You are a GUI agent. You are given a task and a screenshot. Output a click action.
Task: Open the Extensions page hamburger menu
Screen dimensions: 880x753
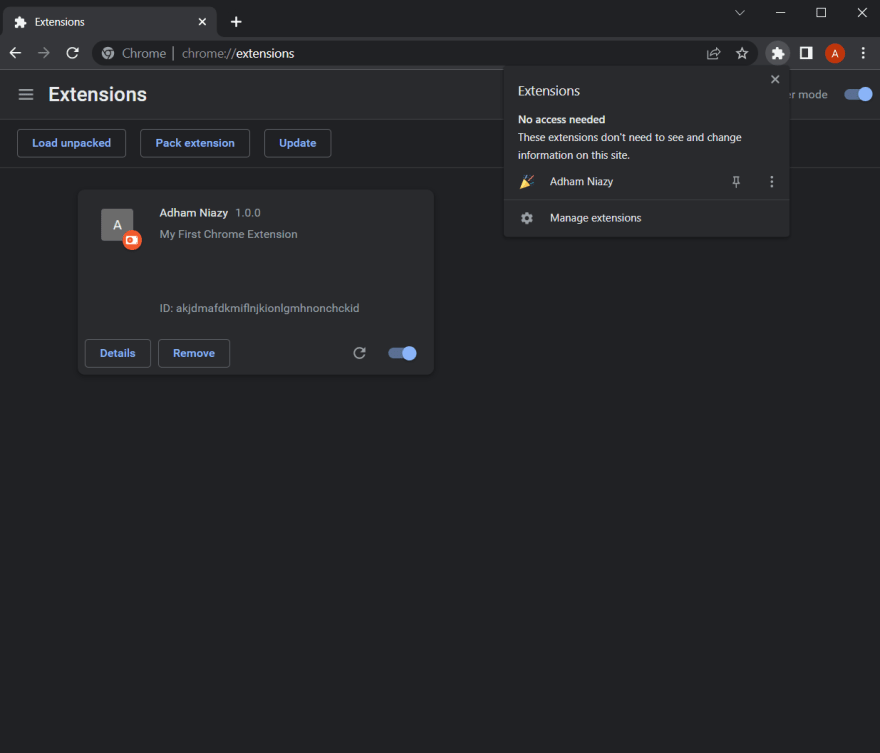coord(26,94)
